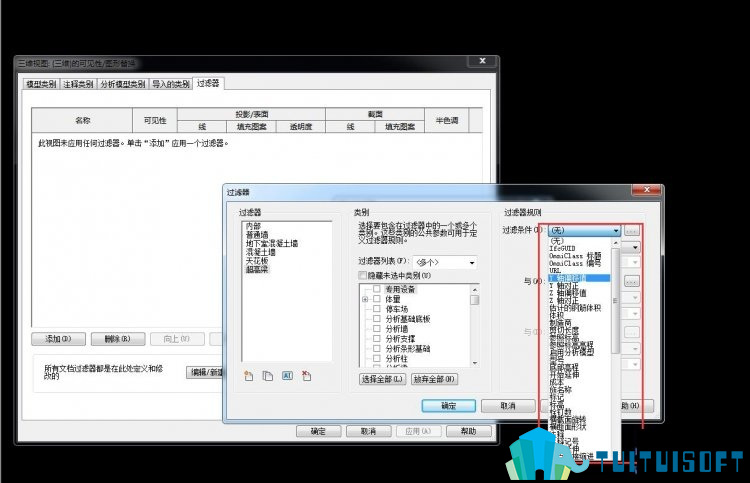
Task: Click 取消 in the 过滤器 dialog
Action: tap(508, 406)
